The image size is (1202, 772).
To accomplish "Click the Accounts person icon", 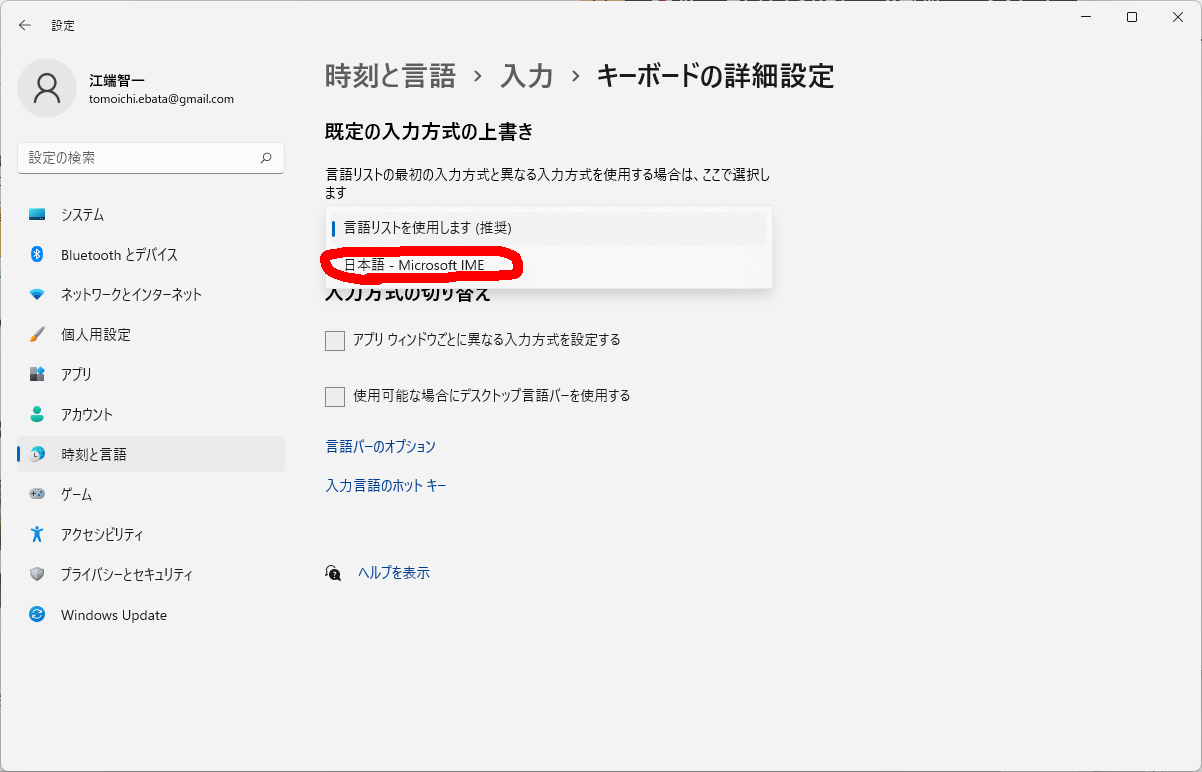I will [x=37, y=414].
